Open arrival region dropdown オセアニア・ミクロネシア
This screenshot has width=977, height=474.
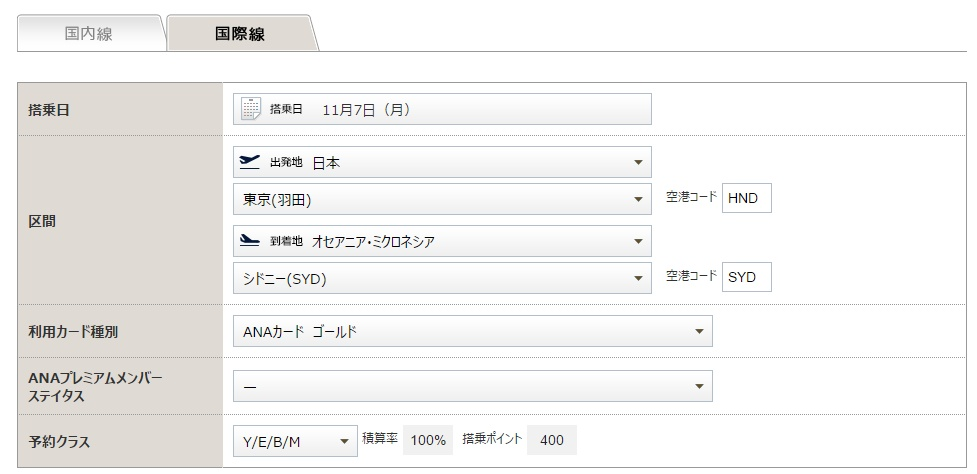tap(442, 241)
